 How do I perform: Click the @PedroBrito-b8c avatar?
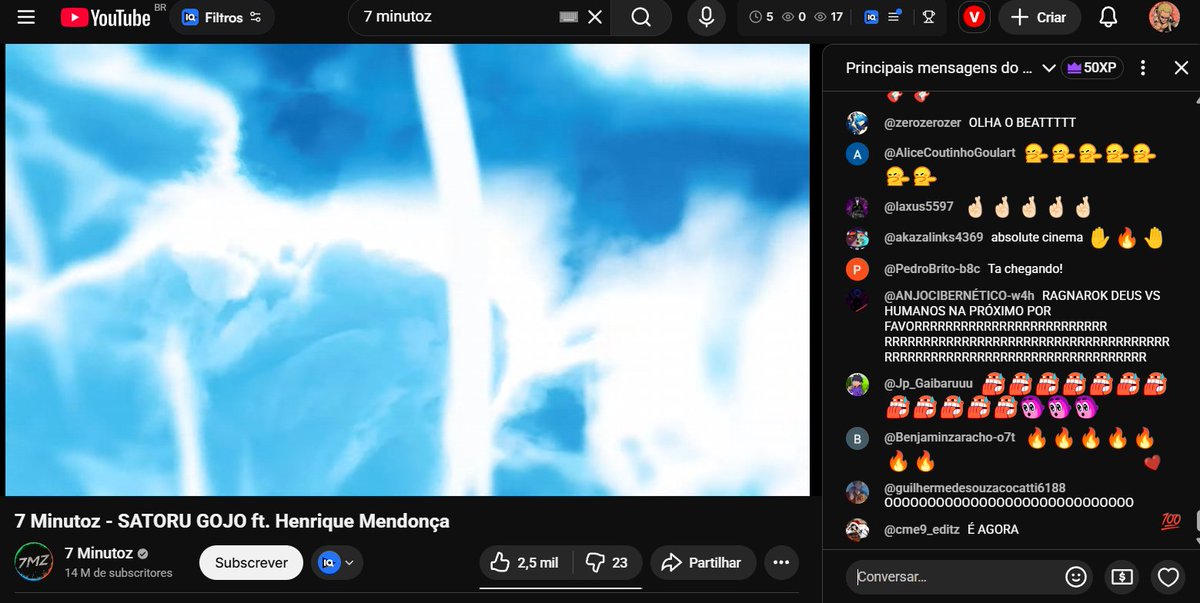[857, 269]
